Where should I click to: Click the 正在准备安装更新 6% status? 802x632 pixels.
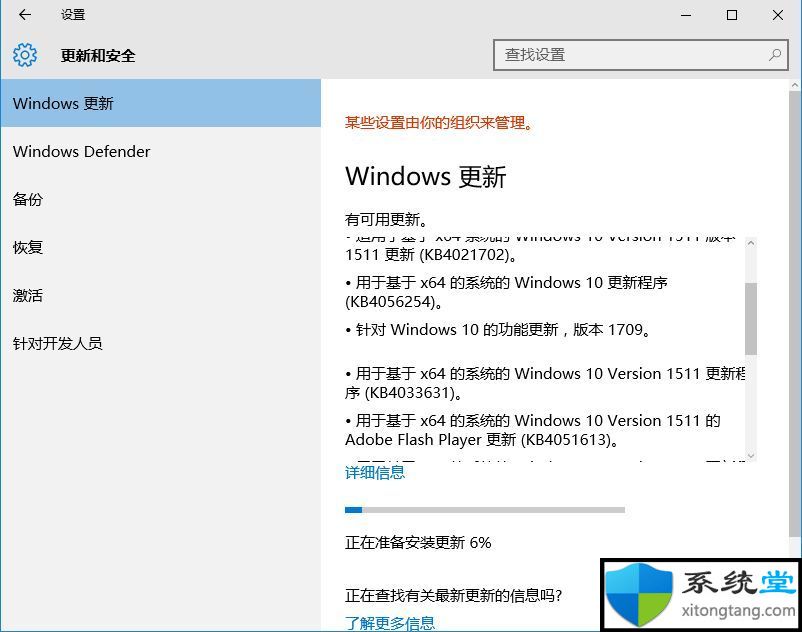pos(418,542)
